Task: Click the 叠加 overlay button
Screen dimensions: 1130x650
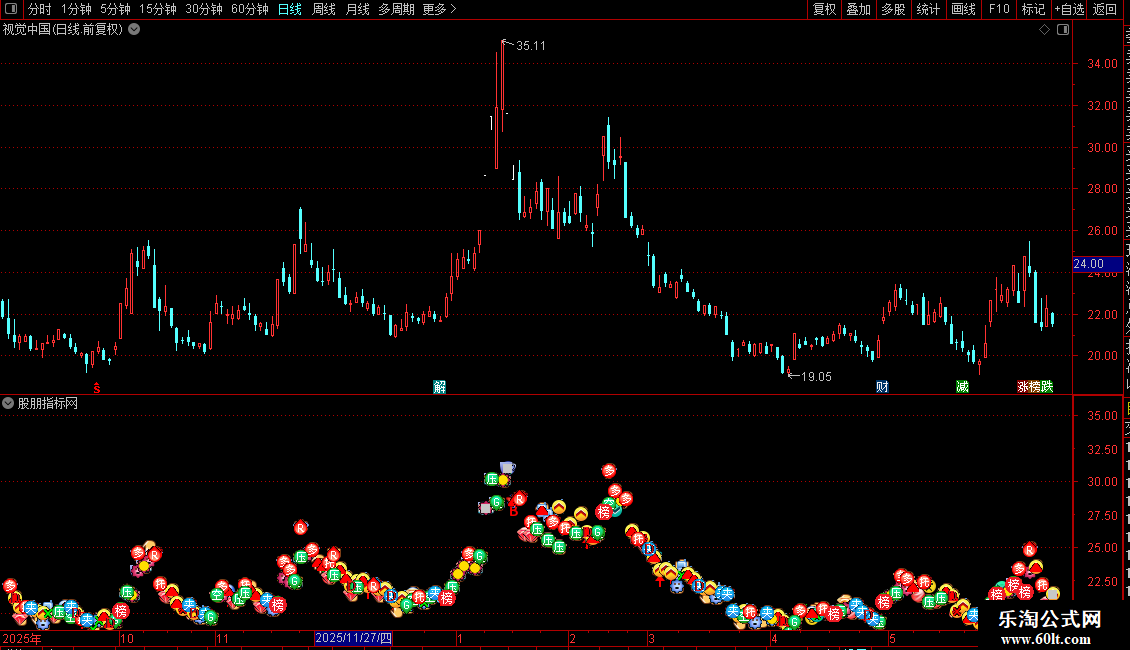Action: pyautogui.click(x=859, y=9)
